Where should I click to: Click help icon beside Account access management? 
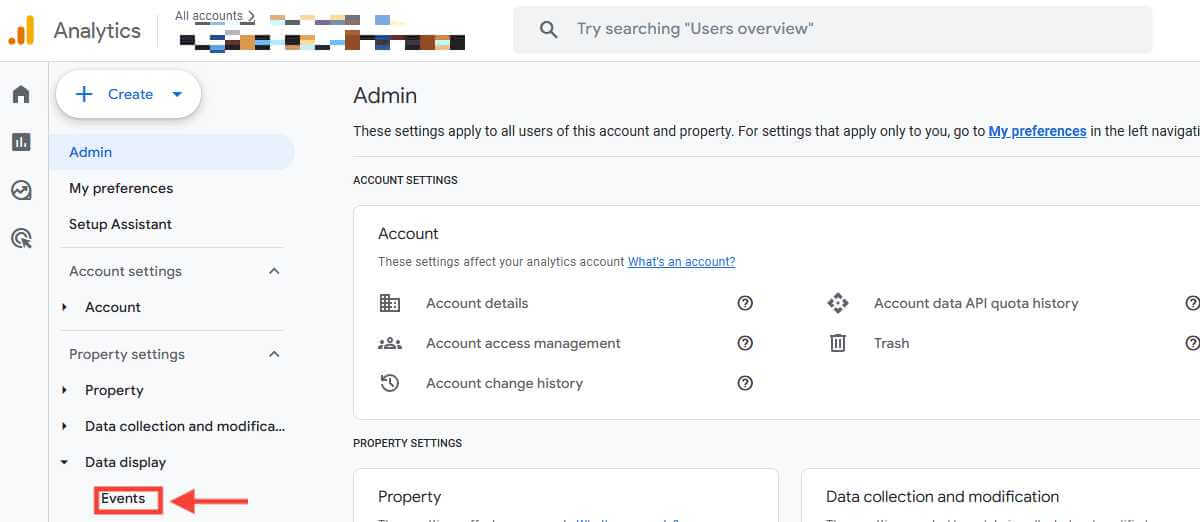pos(745,343)
